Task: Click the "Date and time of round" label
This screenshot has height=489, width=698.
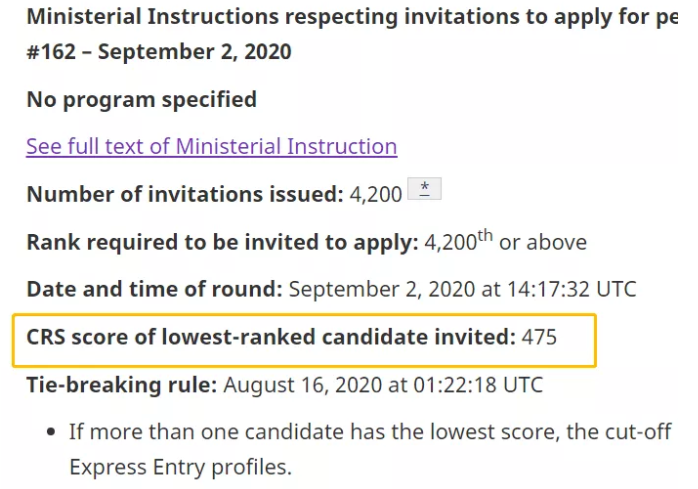Action: (x=154, y=289)
